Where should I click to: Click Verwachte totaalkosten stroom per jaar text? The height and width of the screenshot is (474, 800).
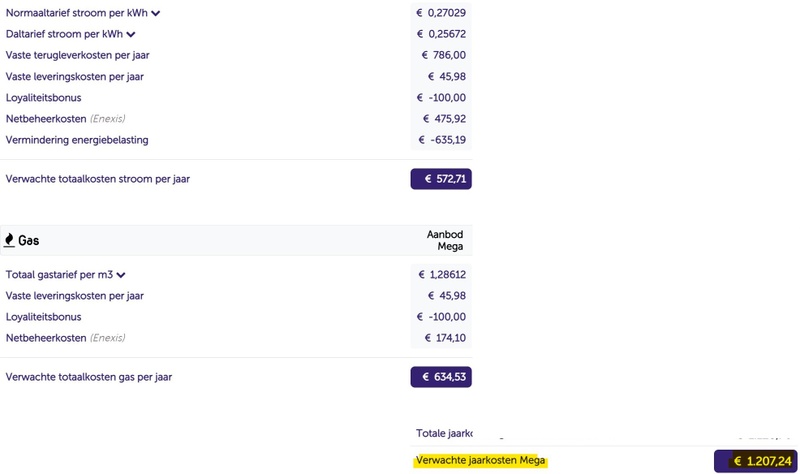[97, 179]
